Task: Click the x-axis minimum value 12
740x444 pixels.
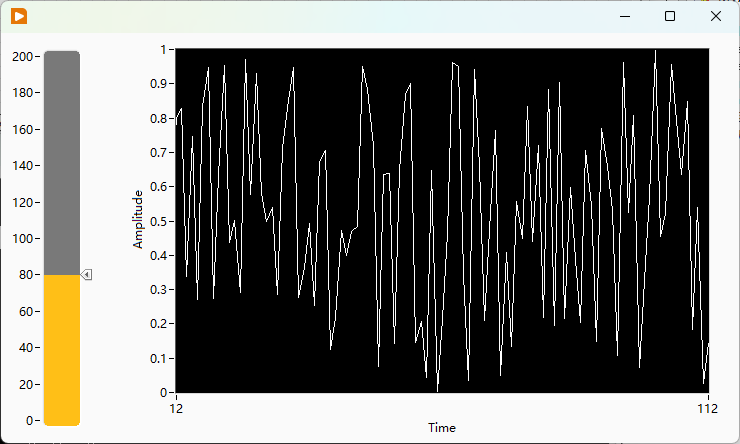Action: click(x=176, y=409)
